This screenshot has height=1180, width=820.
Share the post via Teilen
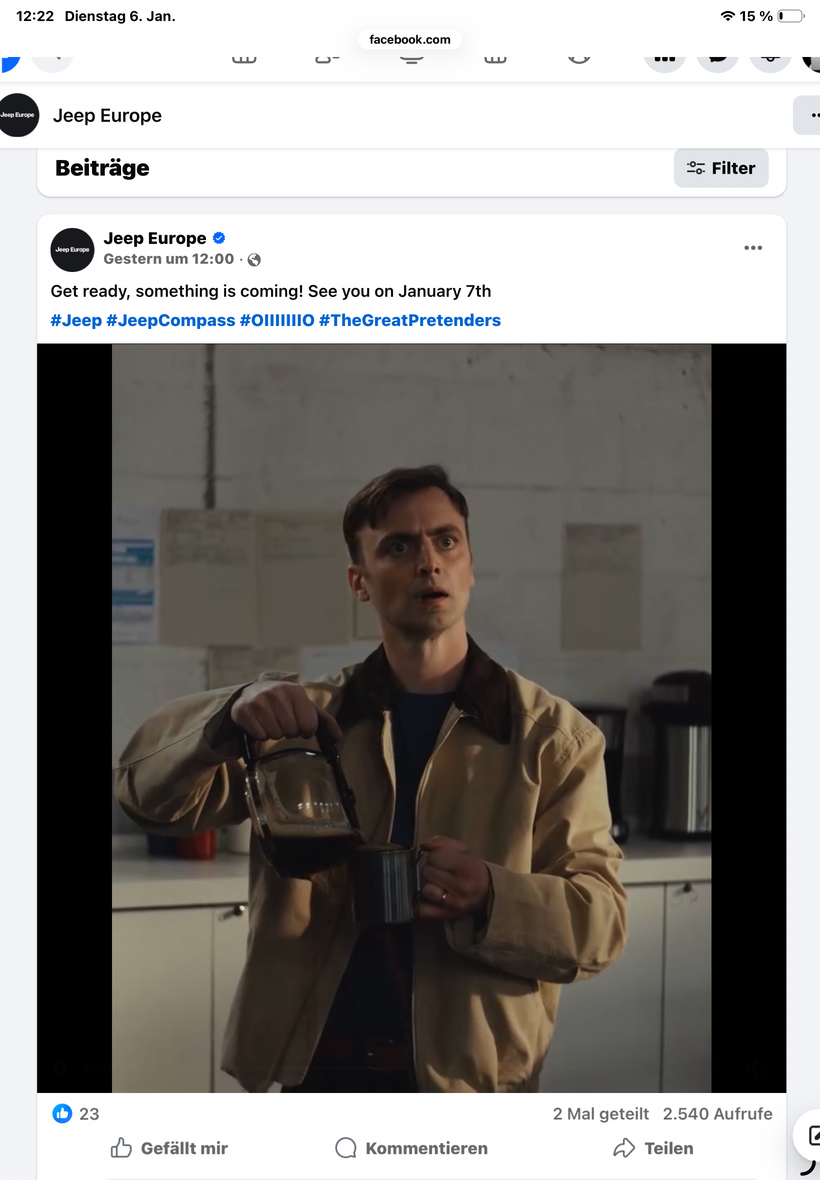point(653,1148)
